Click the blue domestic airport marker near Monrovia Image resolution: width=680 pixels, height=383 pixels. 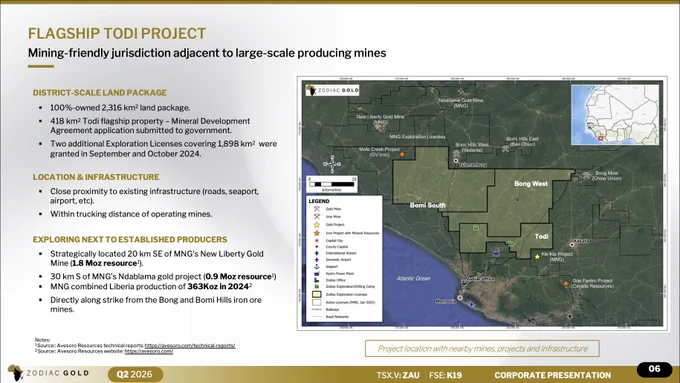click(x=471, y=305)
